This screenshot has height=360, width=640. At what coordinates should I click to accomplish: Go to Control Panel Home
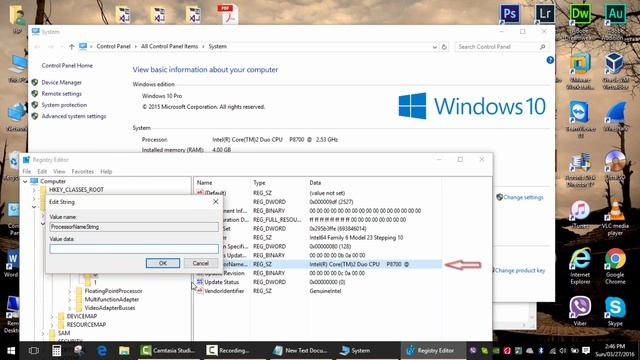pyautogui.click(x=67, y=66)
